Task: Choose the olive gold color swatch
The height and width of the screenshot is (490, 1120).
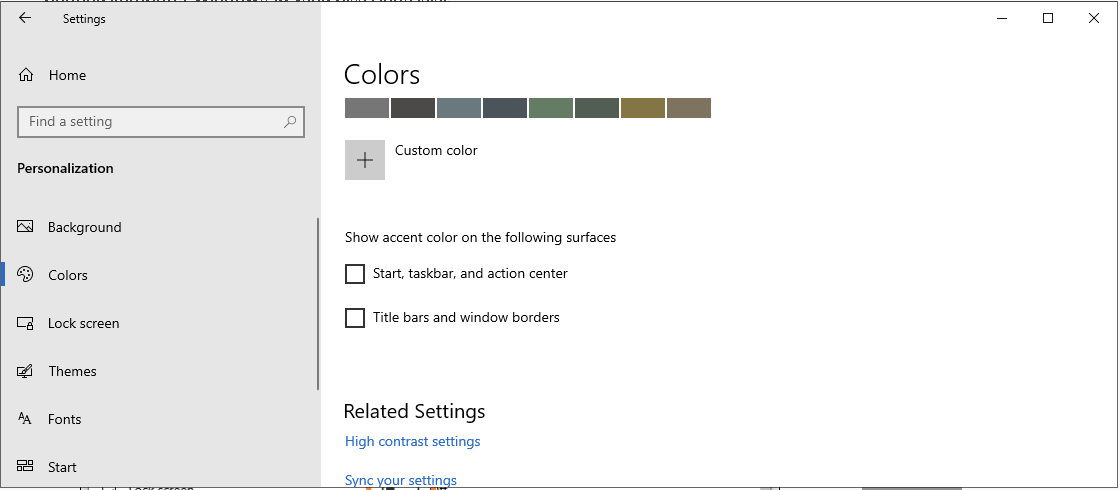Action: coord(642,108)
